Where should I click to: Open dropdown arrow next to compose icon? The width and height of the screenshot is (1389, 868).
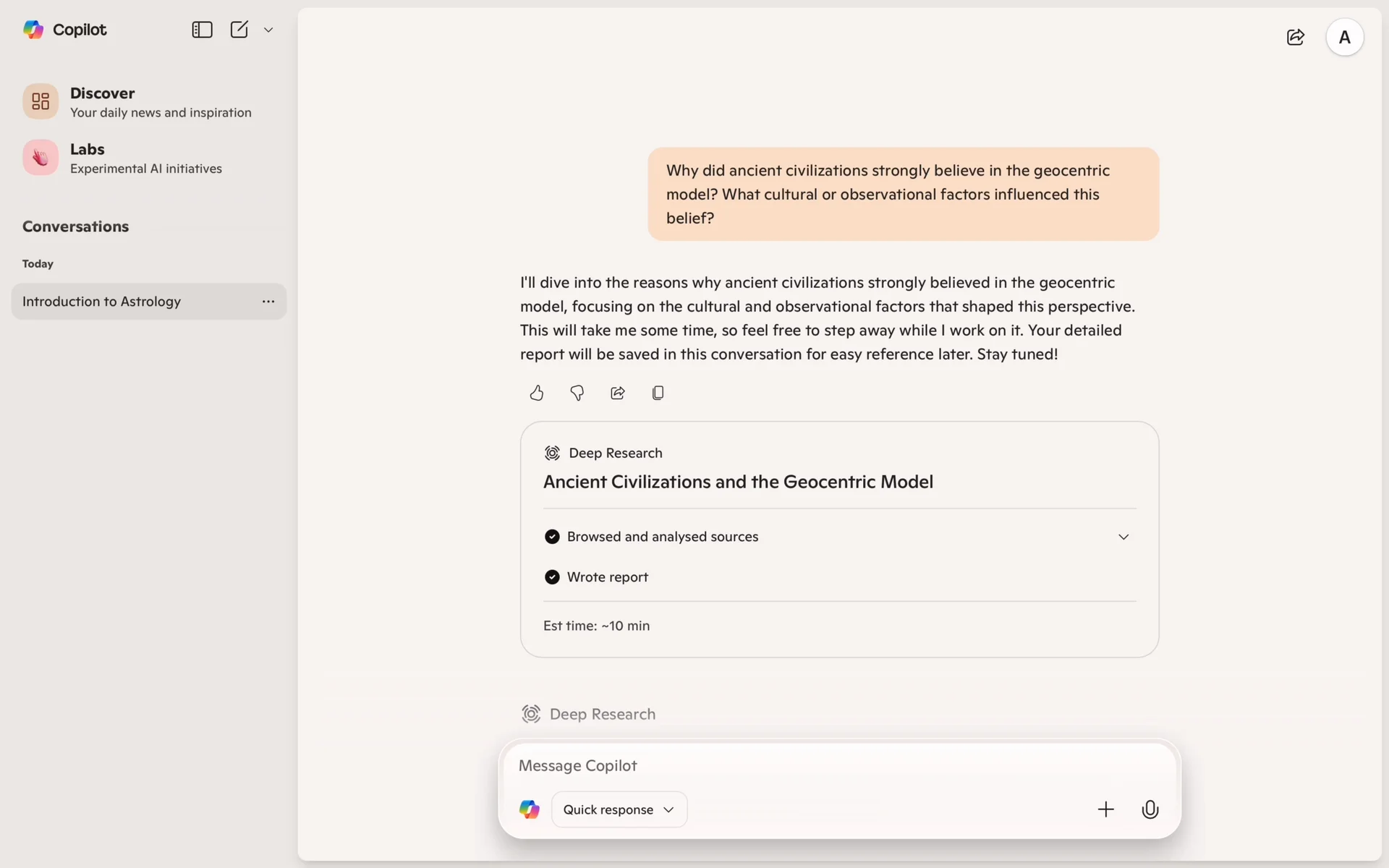coord(268,30)
